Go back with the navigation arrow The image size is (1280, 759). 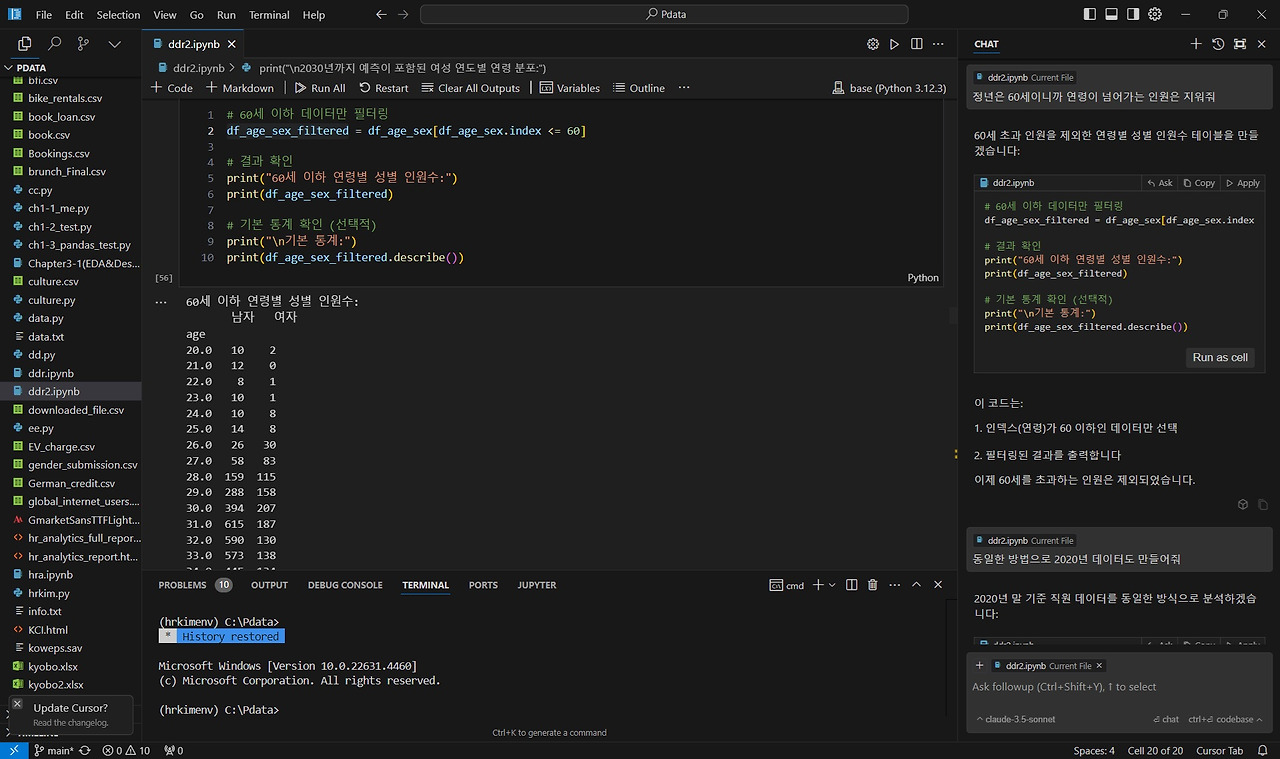coord(381,15)
